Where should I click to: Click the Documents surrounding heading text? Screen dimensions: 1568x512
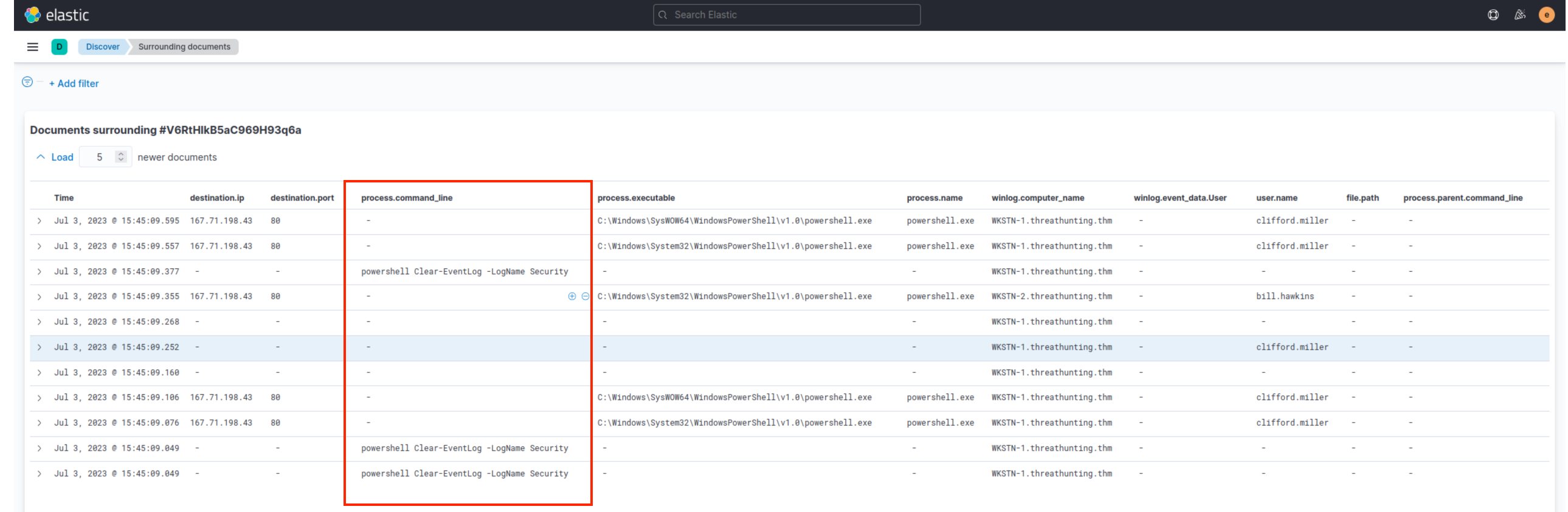click(165, 130)
